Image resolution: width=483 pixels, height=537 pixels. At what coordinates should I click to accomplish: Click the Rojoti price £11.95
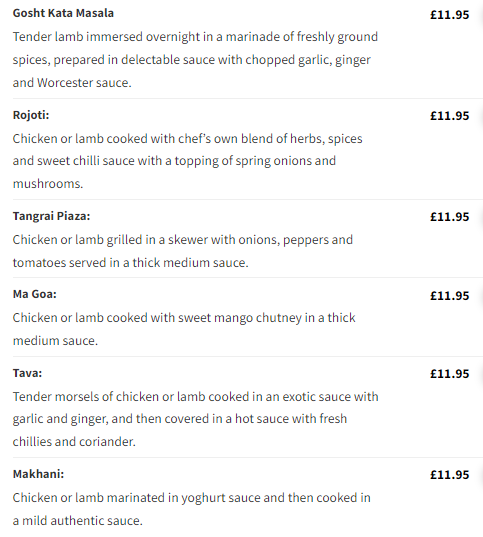click(x=449, y=116)
